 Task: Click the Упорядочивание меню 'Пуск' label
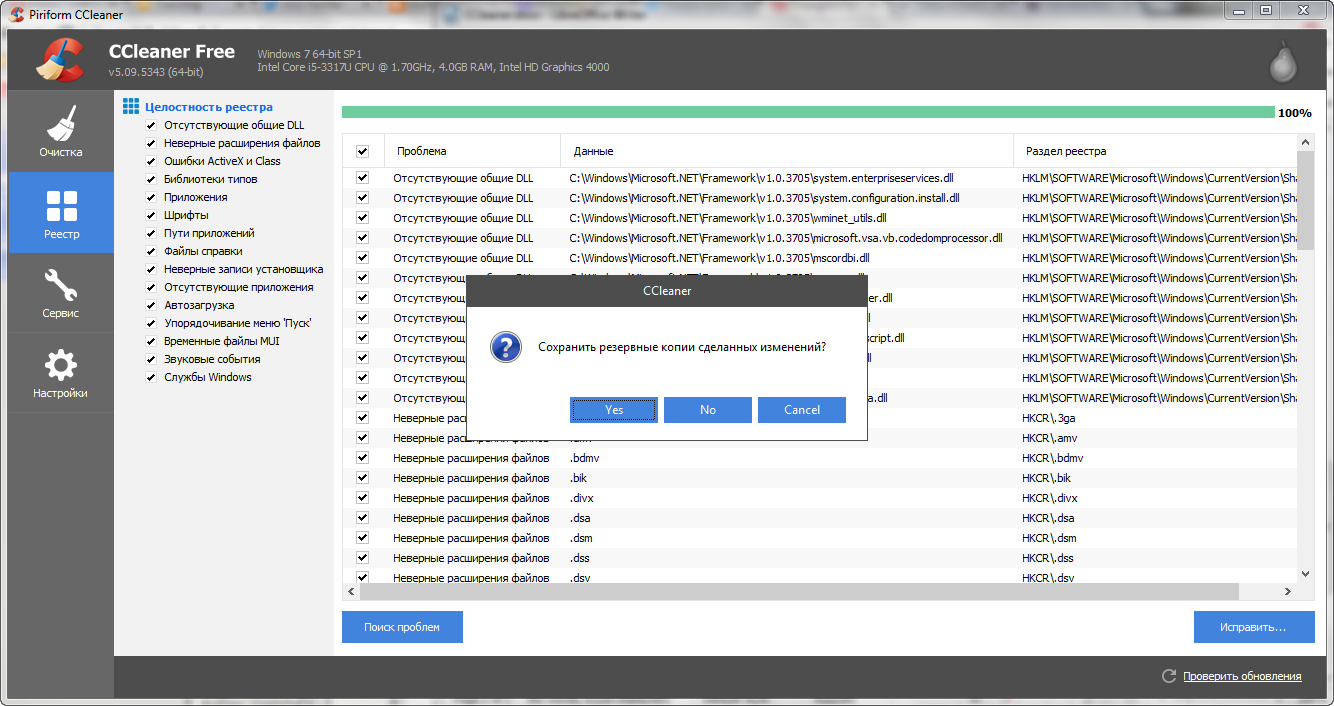[238, 323]
